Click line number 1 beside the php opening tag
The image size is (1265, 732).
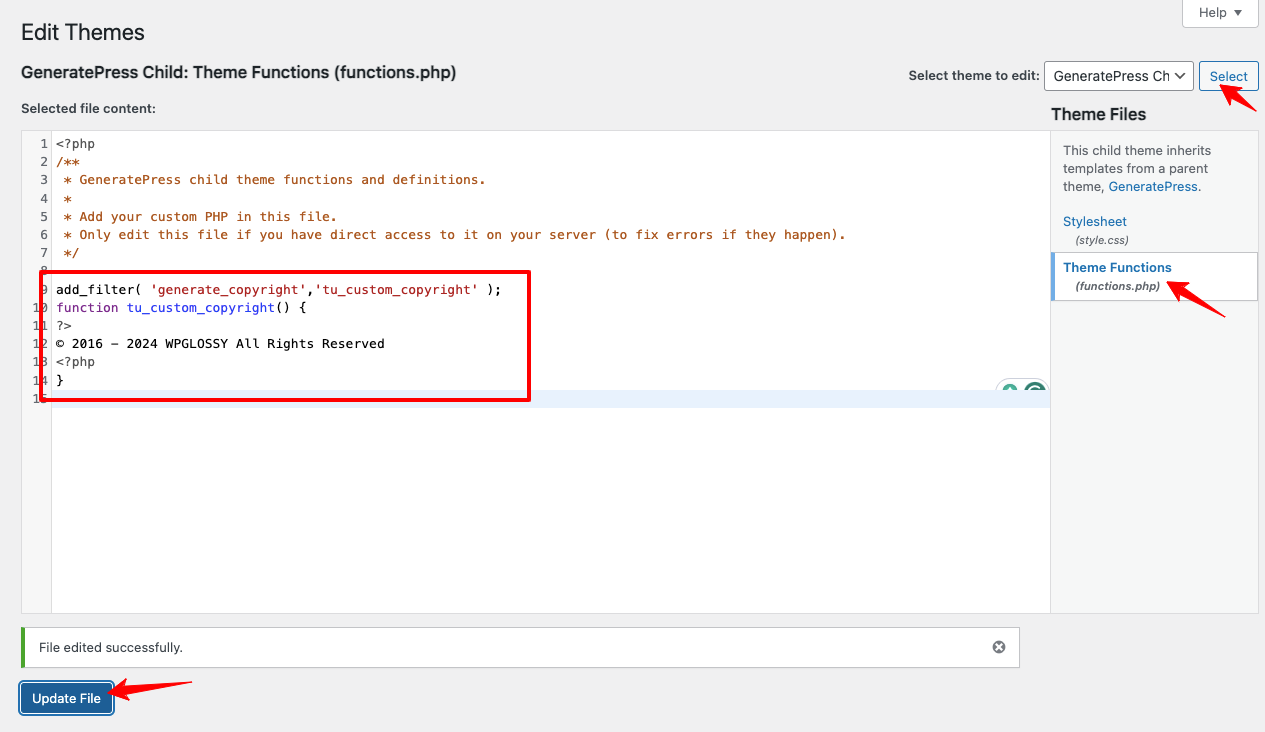point(44,143)
